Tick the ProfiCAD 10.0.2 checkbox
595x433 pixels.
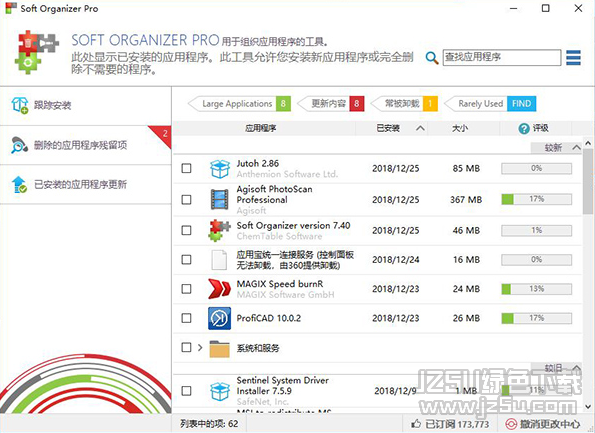[x=186, y=318]
